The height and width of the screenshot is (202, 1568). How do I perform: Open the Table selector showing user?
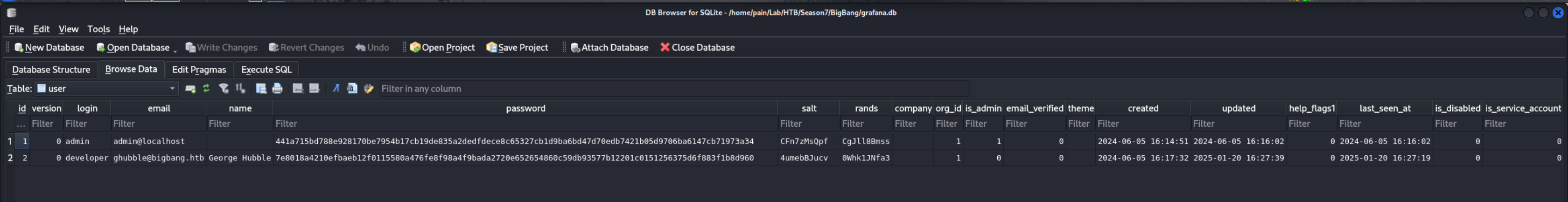(106, 88)
